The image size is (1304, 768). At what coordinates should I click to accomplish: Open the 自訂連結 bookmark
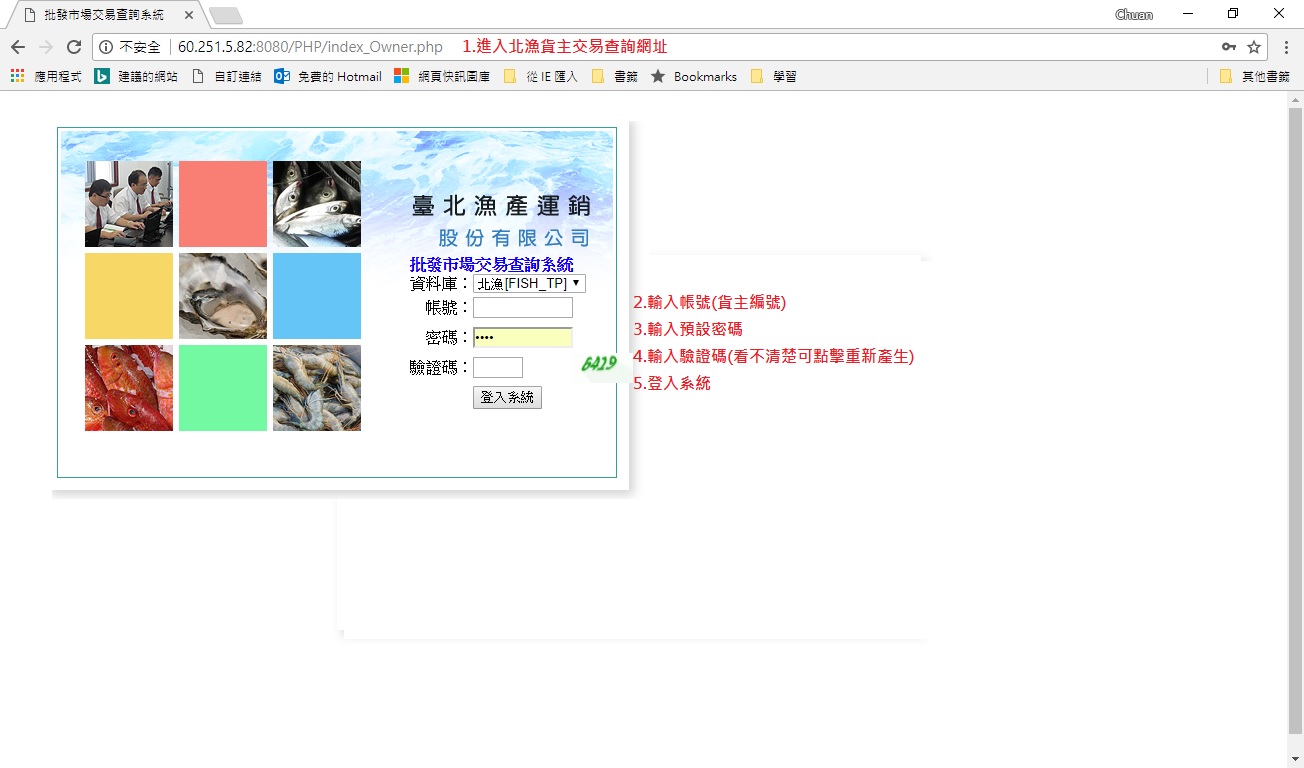coord(226,76)
